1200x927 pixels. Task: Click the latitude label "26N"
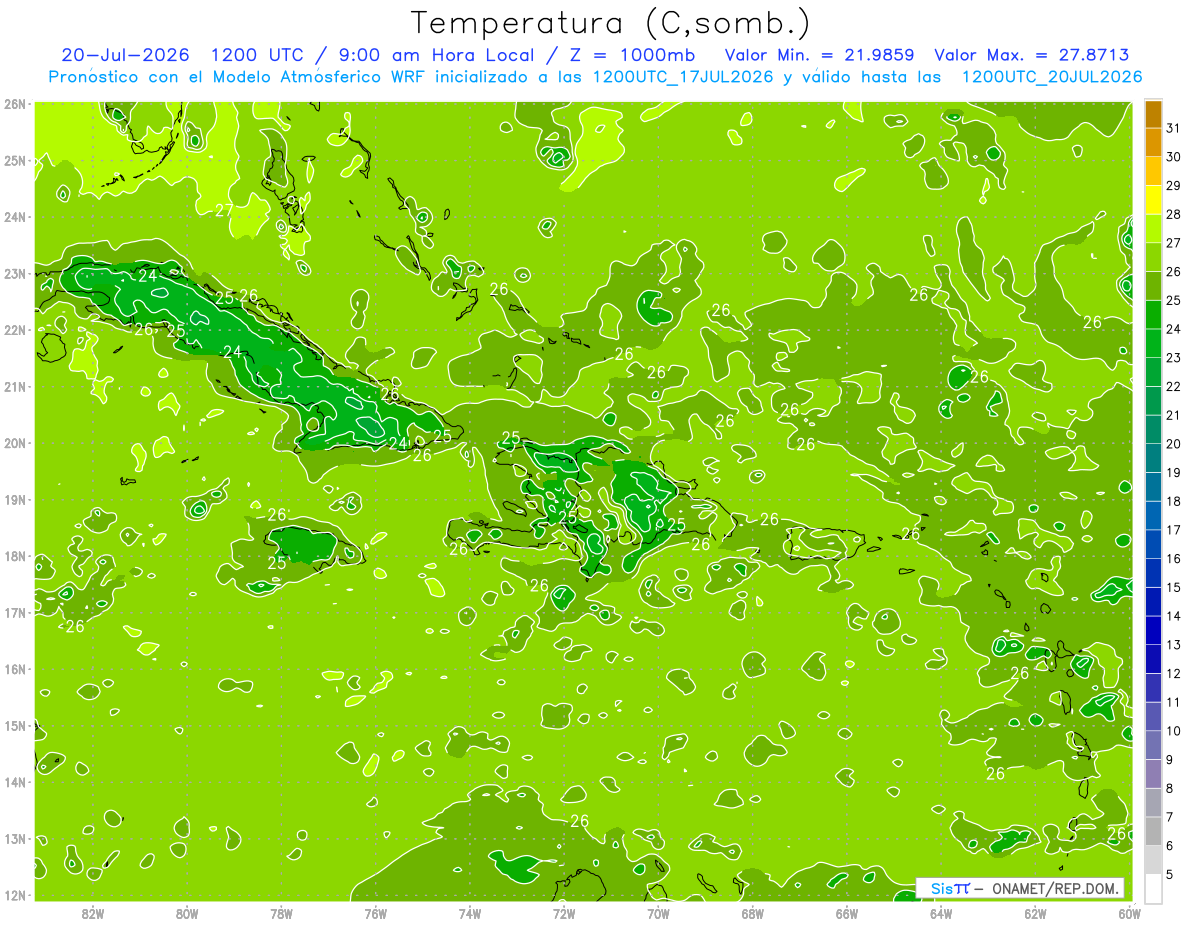point(15,104)
